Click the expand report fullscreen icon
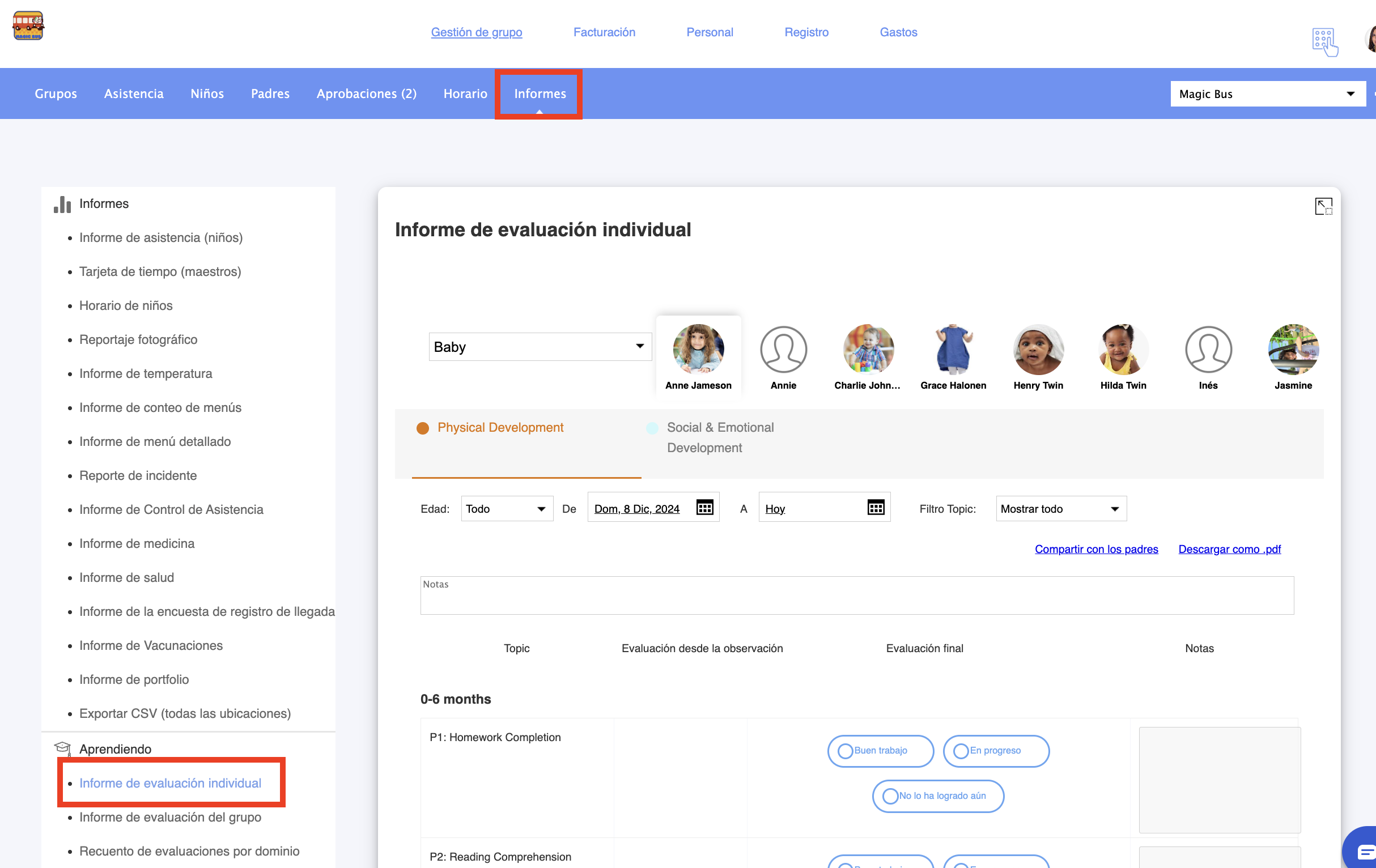 (x=1323, y=206)
